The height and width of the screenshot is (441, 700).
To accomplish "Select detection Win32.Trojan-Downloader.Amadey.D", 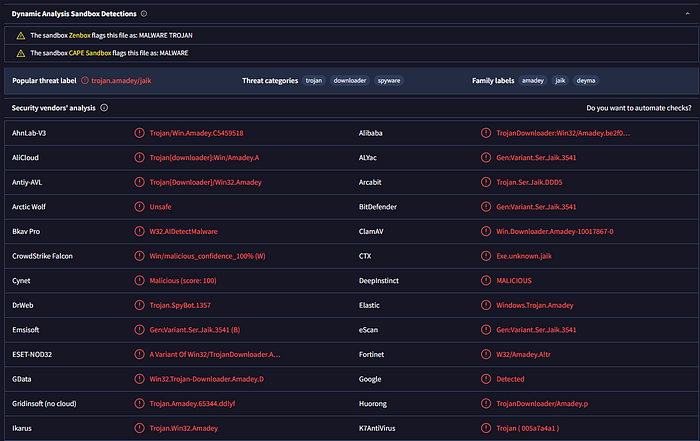I will (207, 379).
